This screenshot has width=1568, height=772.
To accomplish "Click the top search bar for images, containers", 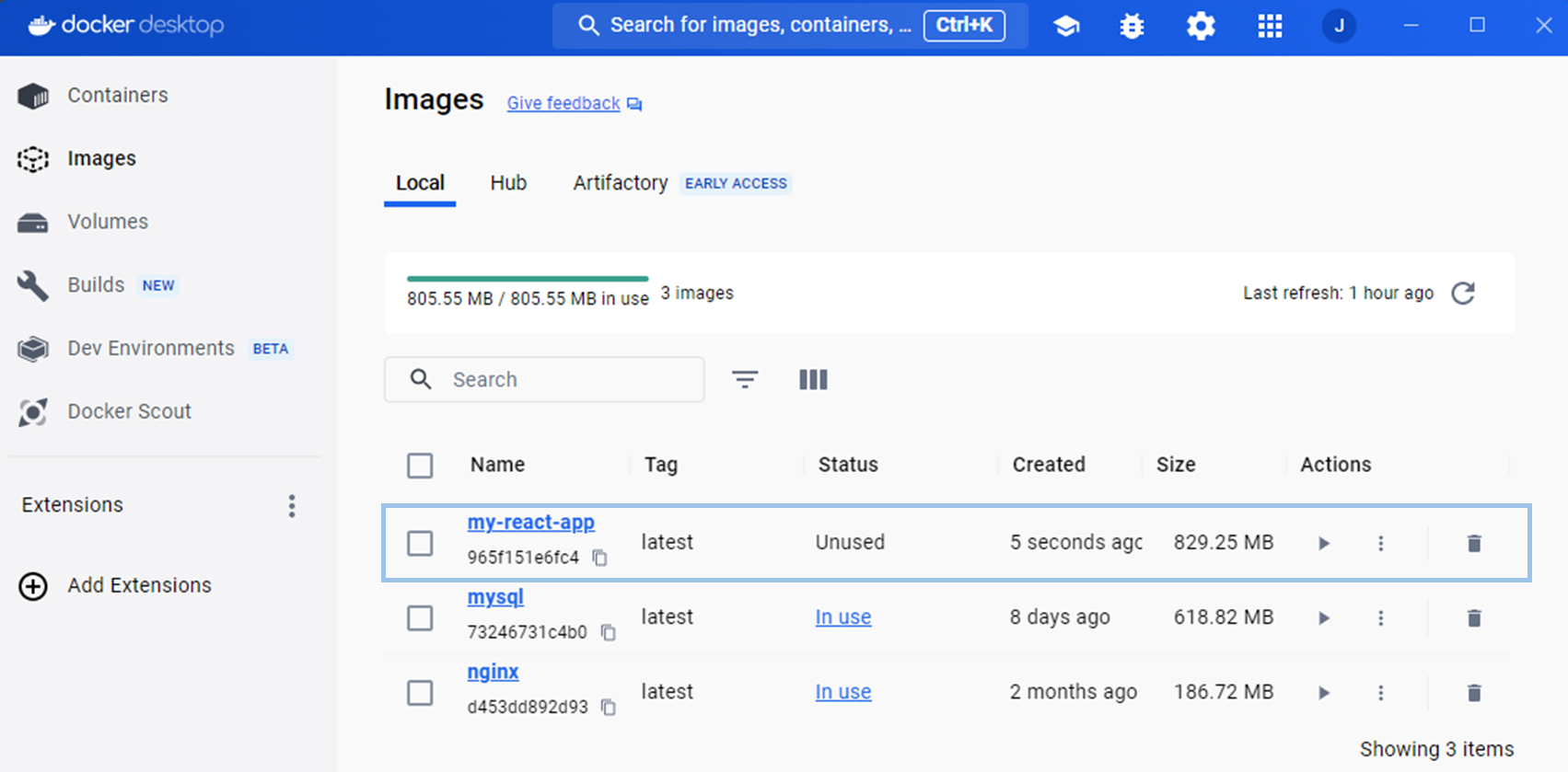I will (x=790, y=25).
